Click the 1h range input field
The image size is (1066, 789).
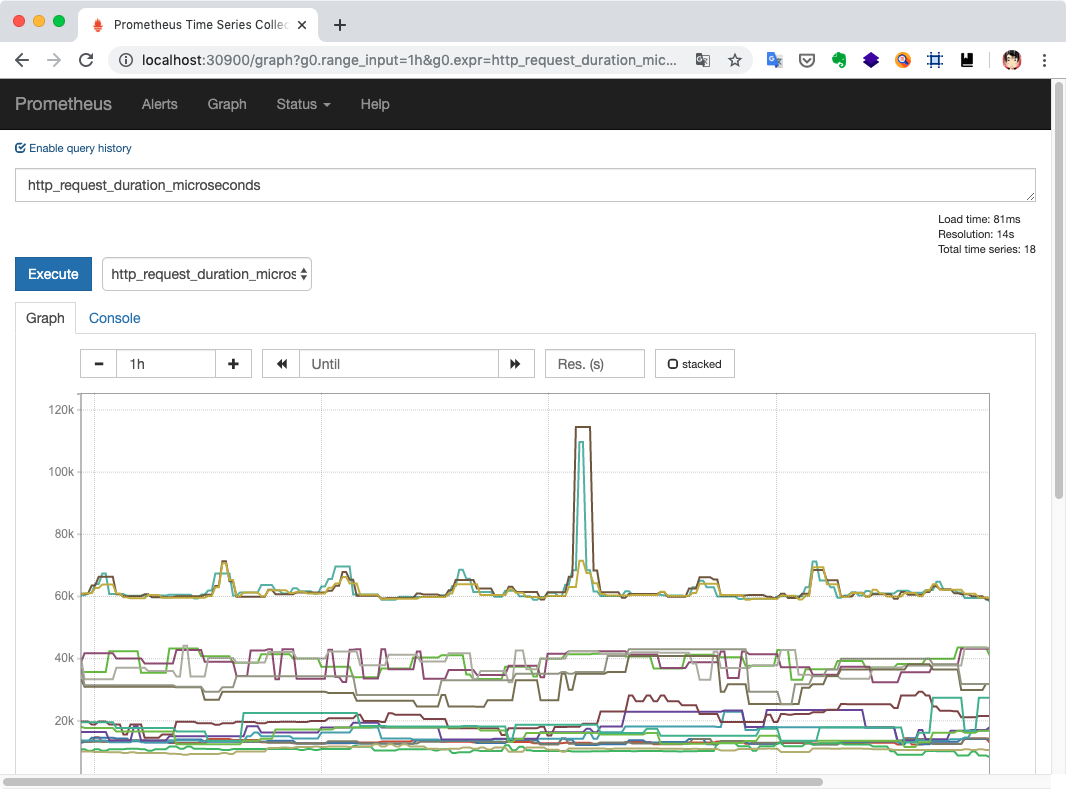click(166, 364)
